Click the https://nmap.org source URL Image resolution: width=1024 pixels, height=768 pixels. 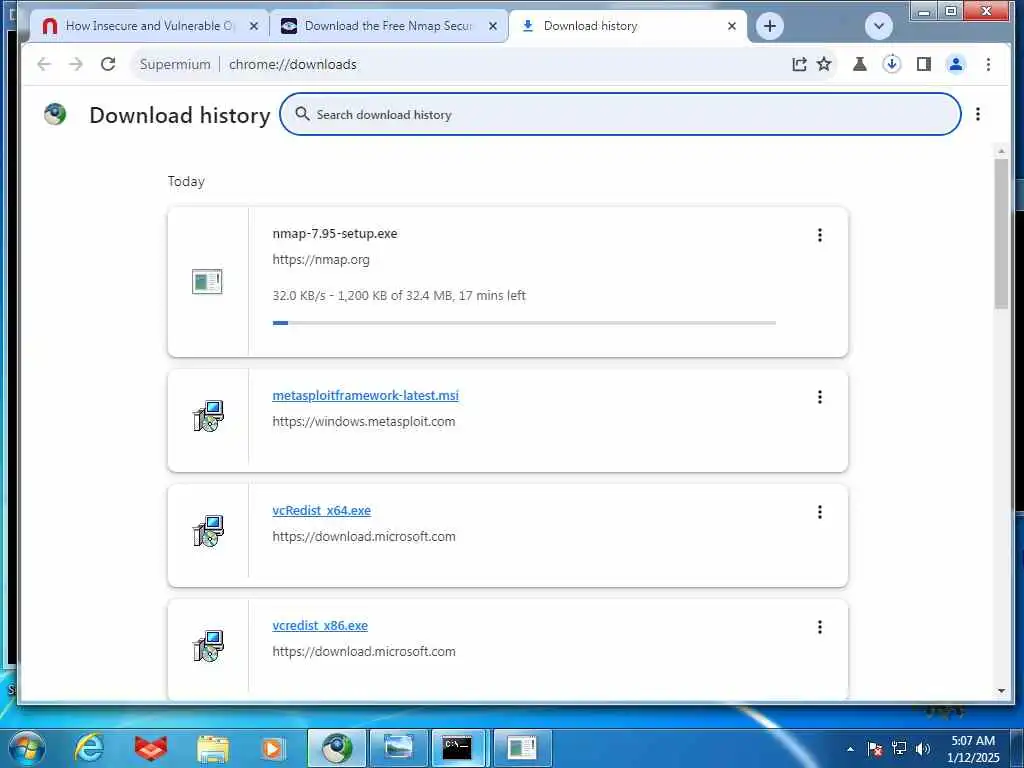tap(321, 260)
